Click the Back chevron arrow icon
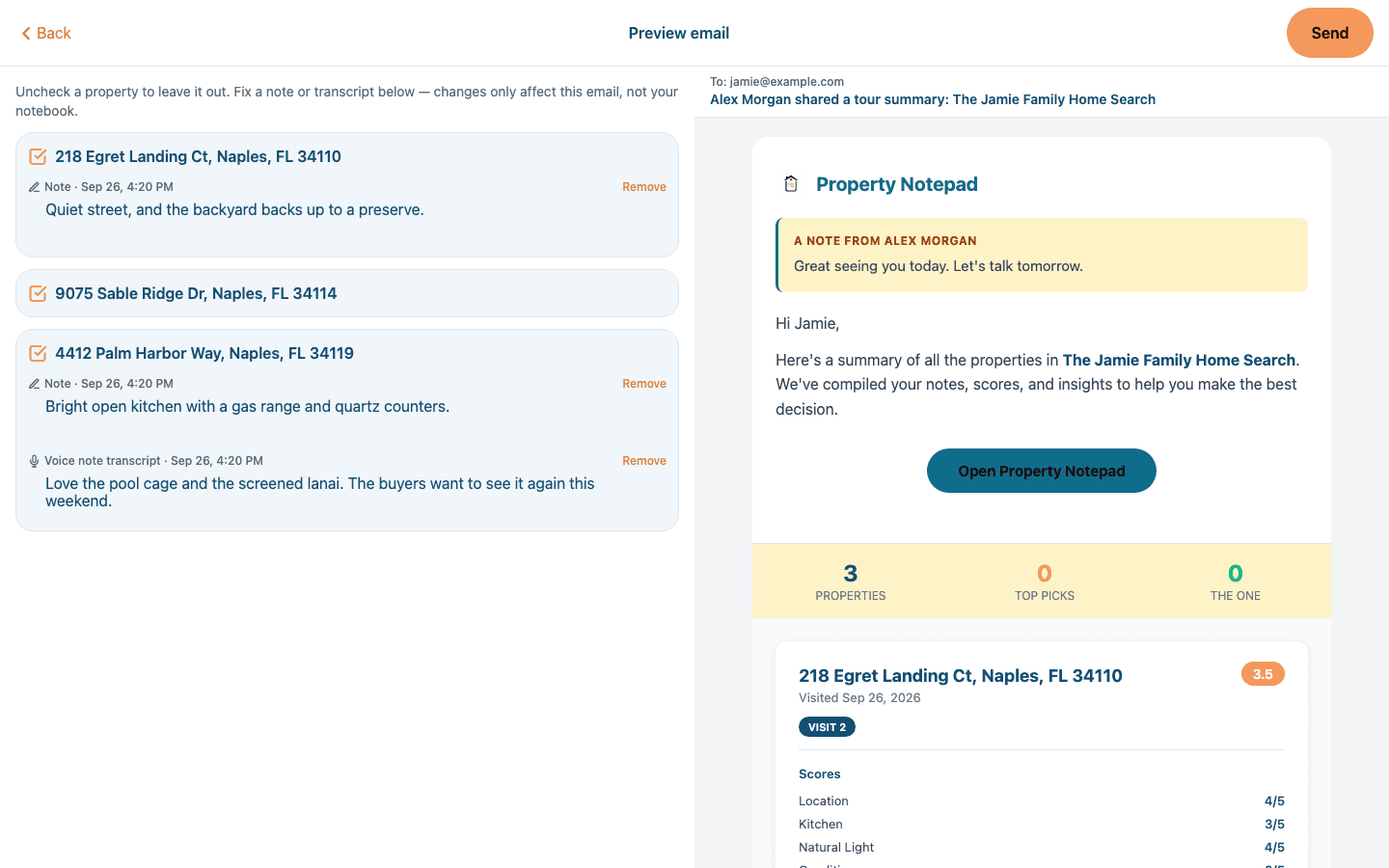The image size is (1389, 868). point(26,34)
